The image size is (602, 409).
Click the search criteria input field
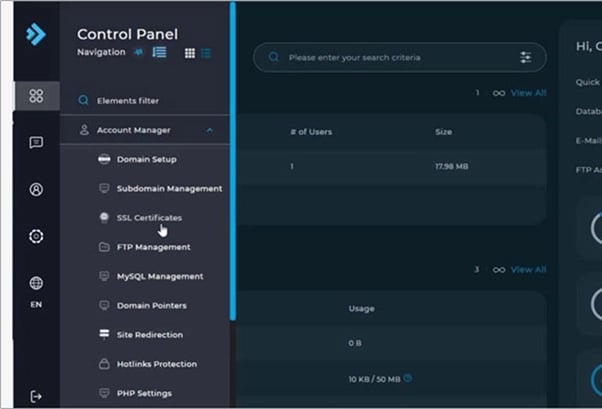coord(395,58)
